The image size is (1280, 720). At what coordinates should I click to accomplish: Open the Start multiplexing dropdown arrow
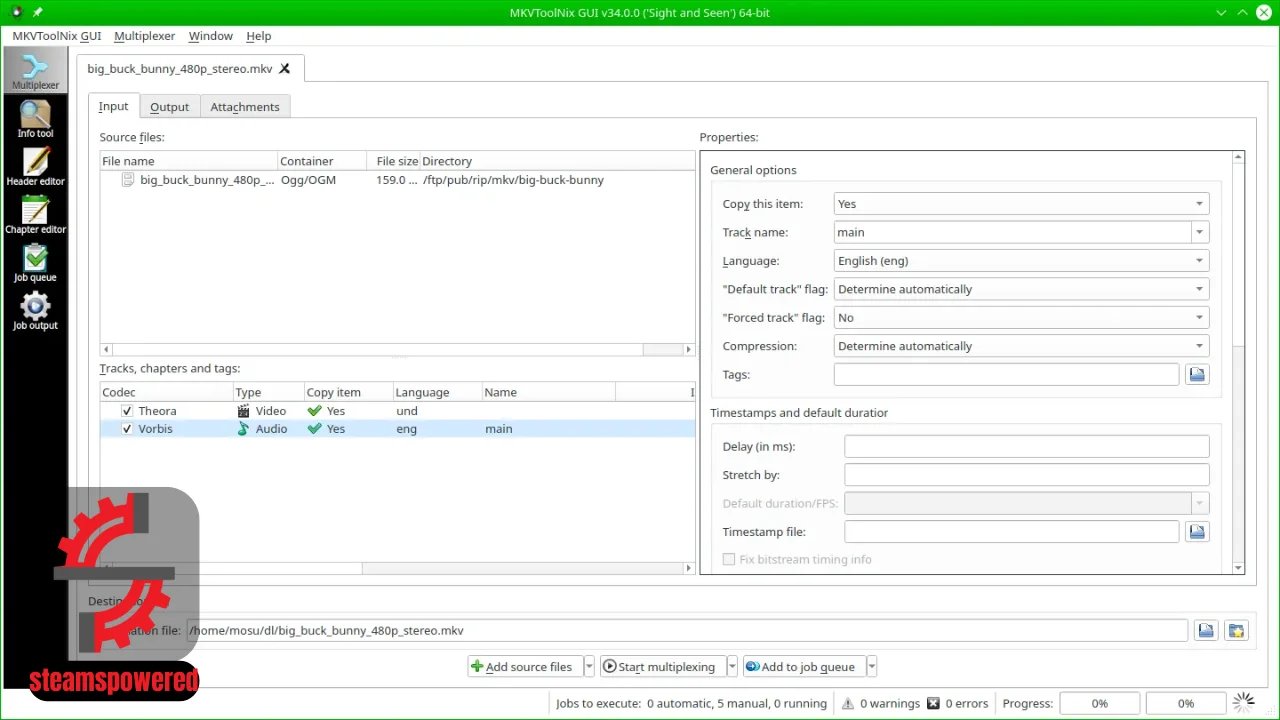[732, 667]
